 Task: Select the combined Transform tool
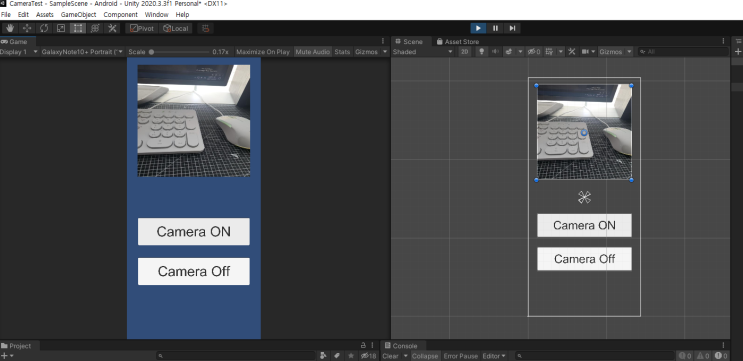(95, 28)
